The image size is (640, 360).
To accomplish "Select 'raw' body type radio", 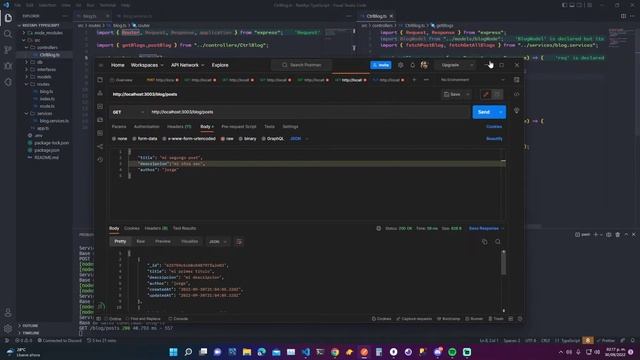I will pyautogui.click(x=222, y=139).
